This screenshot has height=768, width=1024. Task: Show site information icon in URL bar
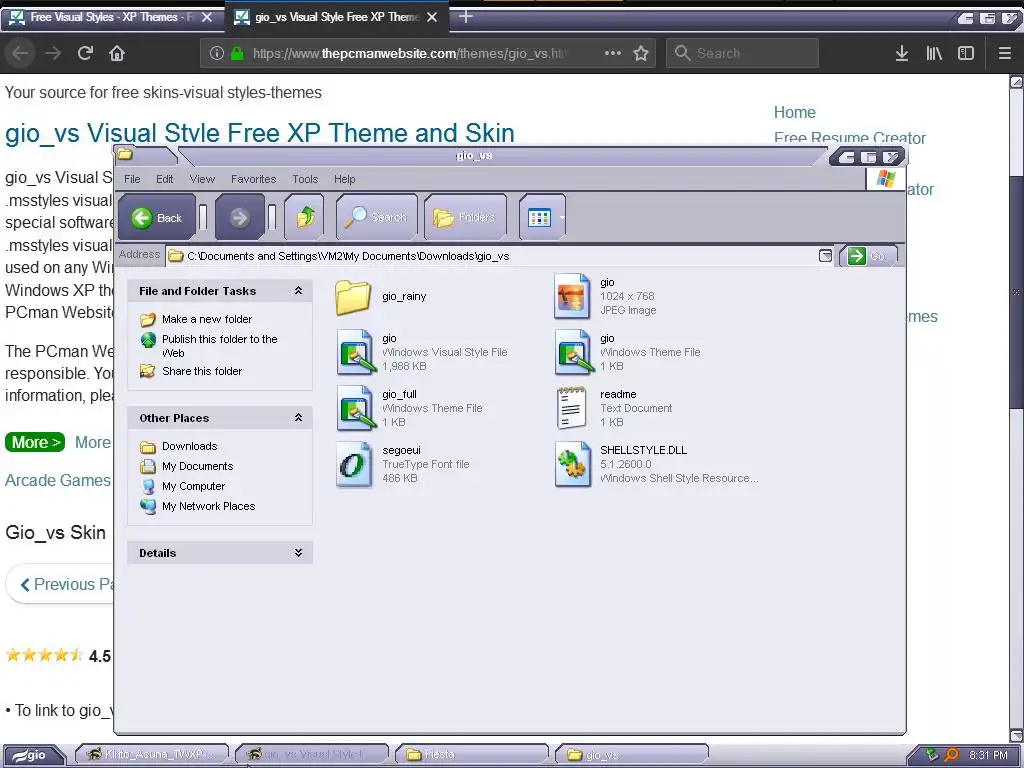click(x=217, y=53)
